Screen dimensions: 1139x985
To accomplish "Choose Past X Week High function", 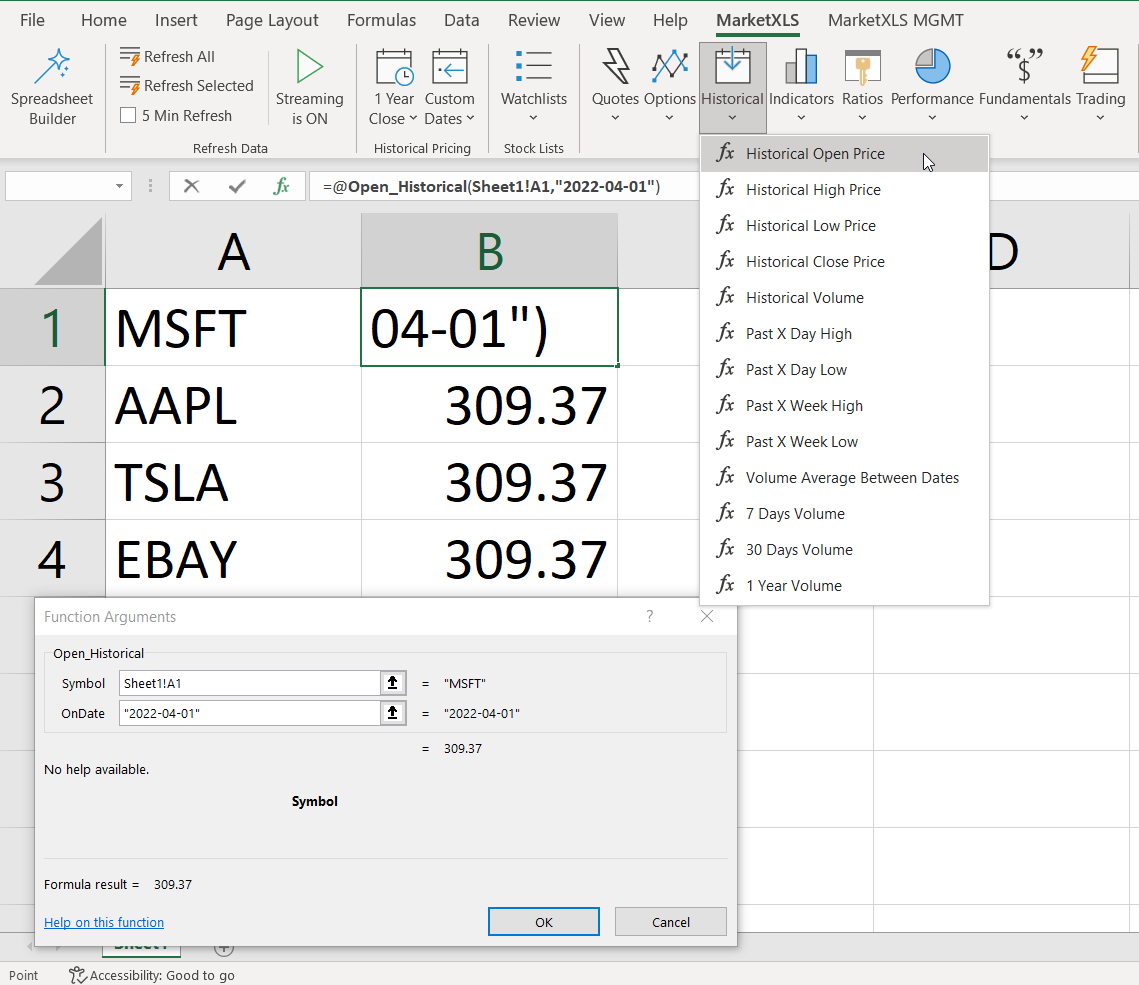I will click(804, 406).
